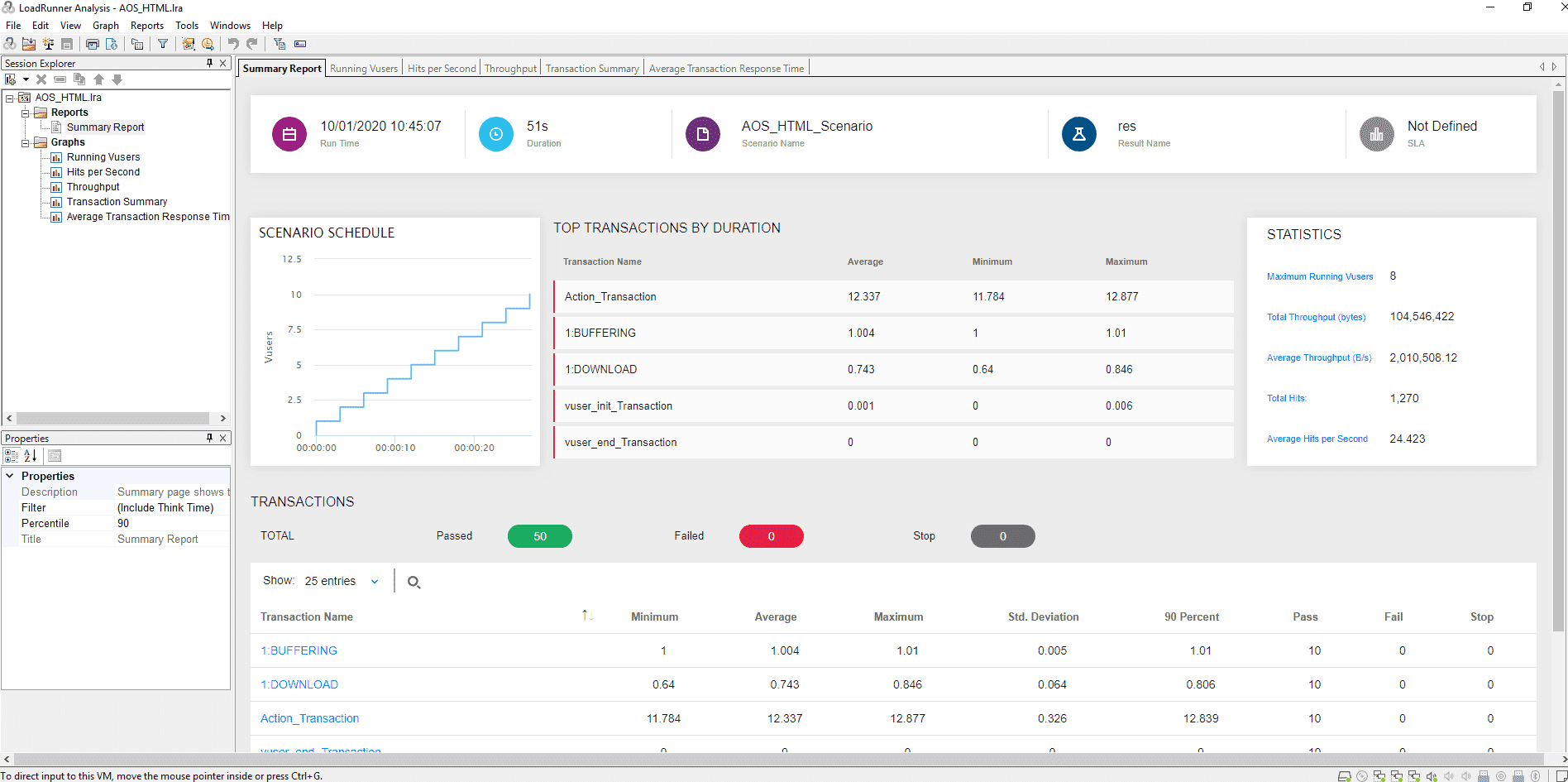Open the 1:BUFFERING transaction link
Image resolution: width=1568 pixels, height=782 pixels.
point(298,650)
